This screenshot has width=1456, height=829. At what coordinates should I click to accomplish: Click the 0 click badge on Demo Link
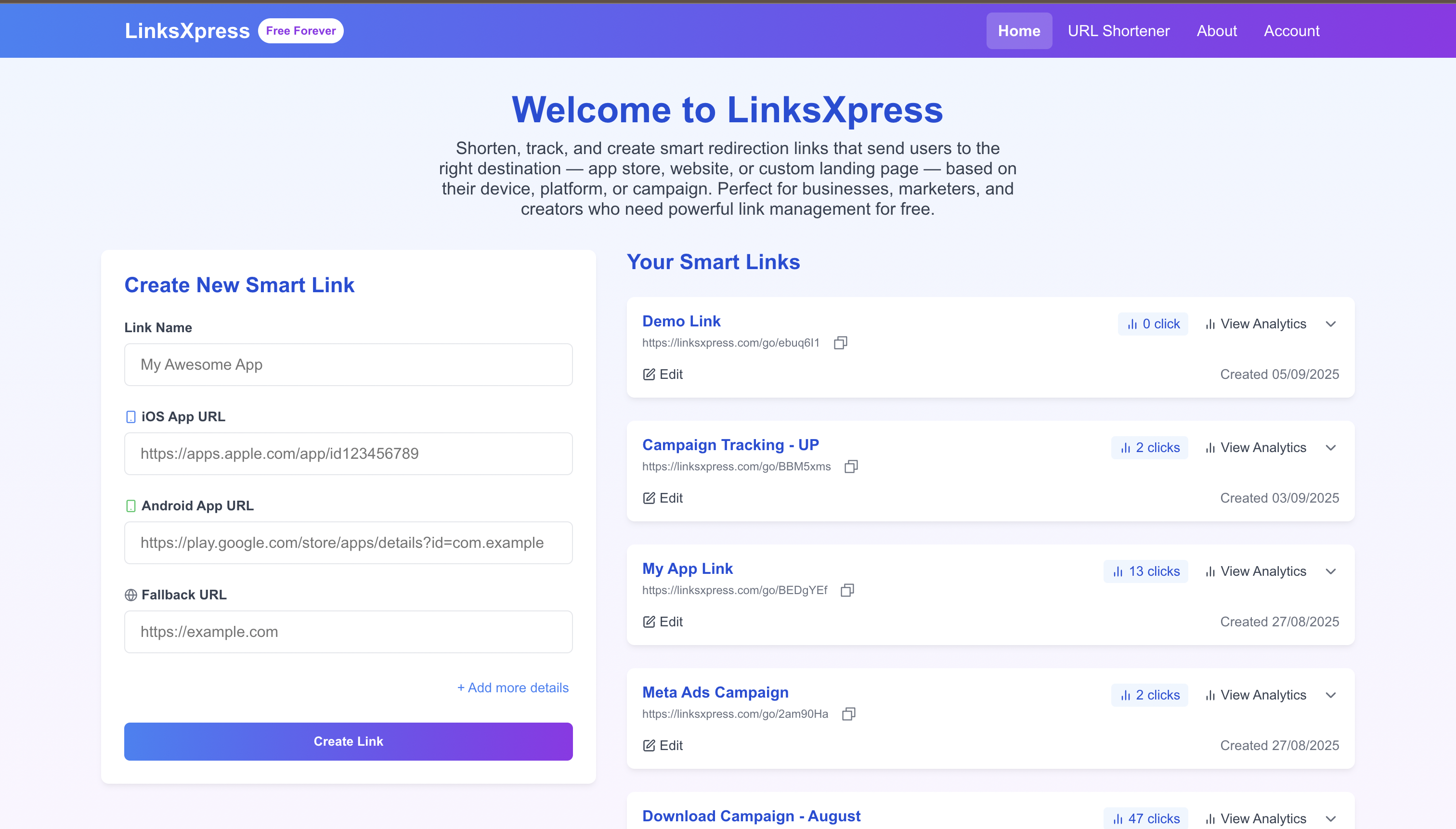click(x=1153, y=324)
